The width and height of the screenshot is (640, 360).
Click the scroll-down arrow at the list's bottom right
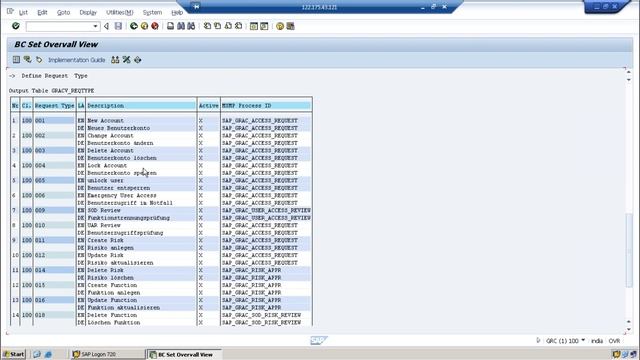pyautogui.click(x=629, y=329)
